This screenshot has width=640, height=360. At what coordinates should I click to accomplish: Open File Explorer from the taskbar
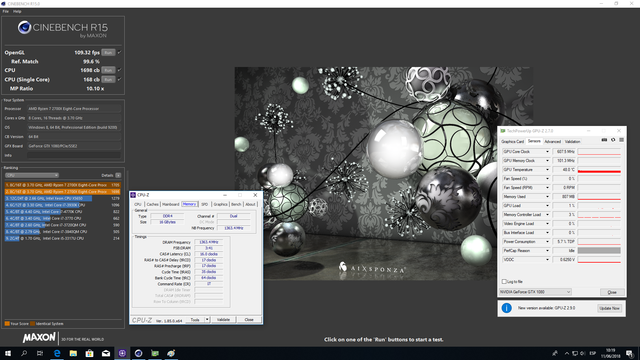tap(73, 353)
